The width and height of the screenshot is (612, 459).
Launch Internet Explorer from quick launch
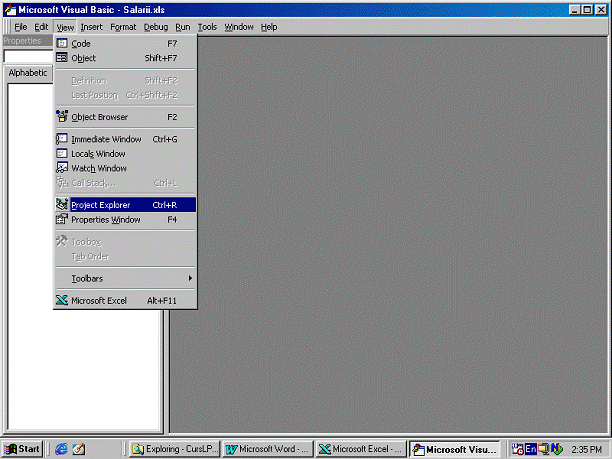[x=61, y=449]
